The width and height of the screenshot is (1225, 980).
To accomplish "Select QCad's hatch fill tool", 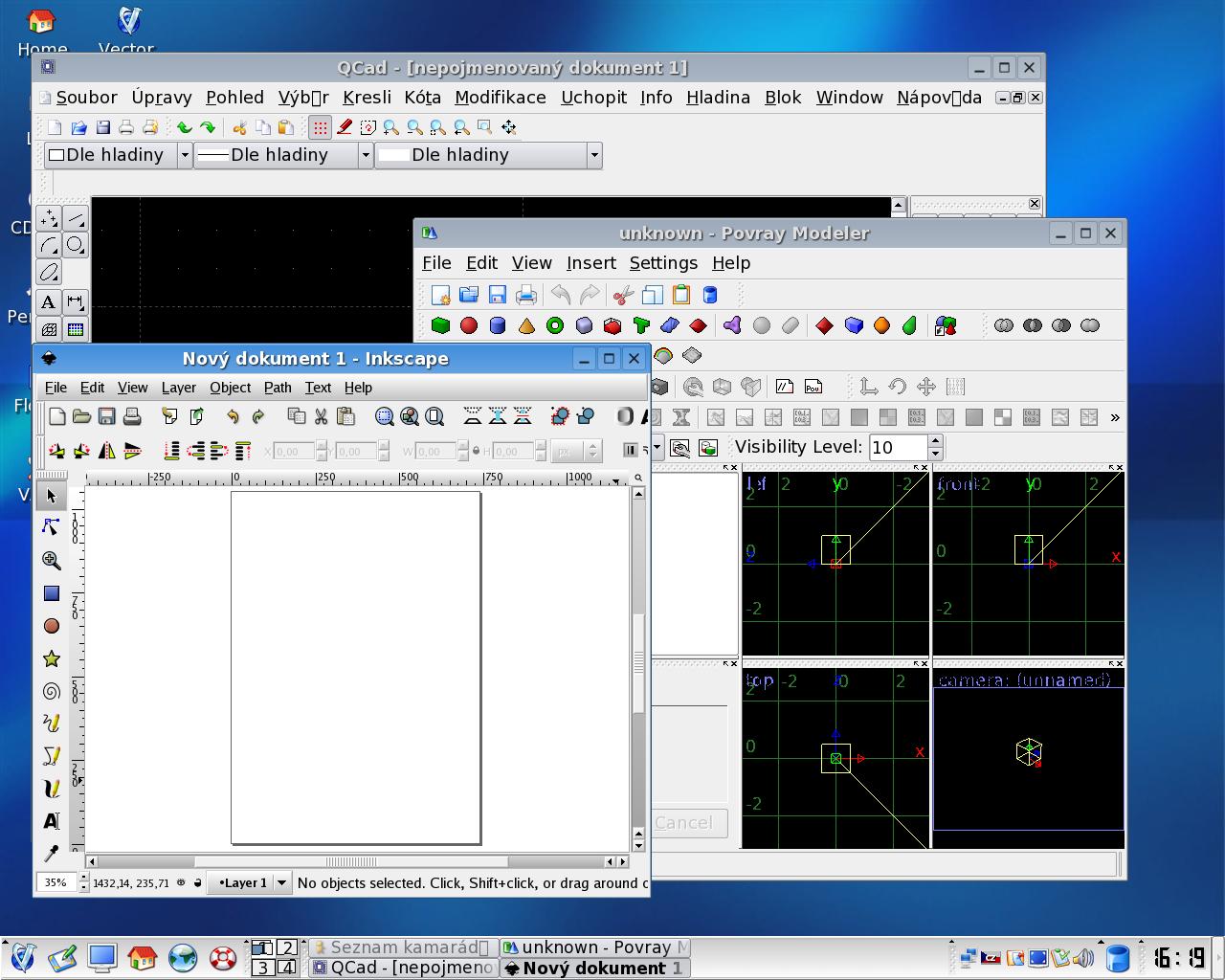I will click(48, 329).
